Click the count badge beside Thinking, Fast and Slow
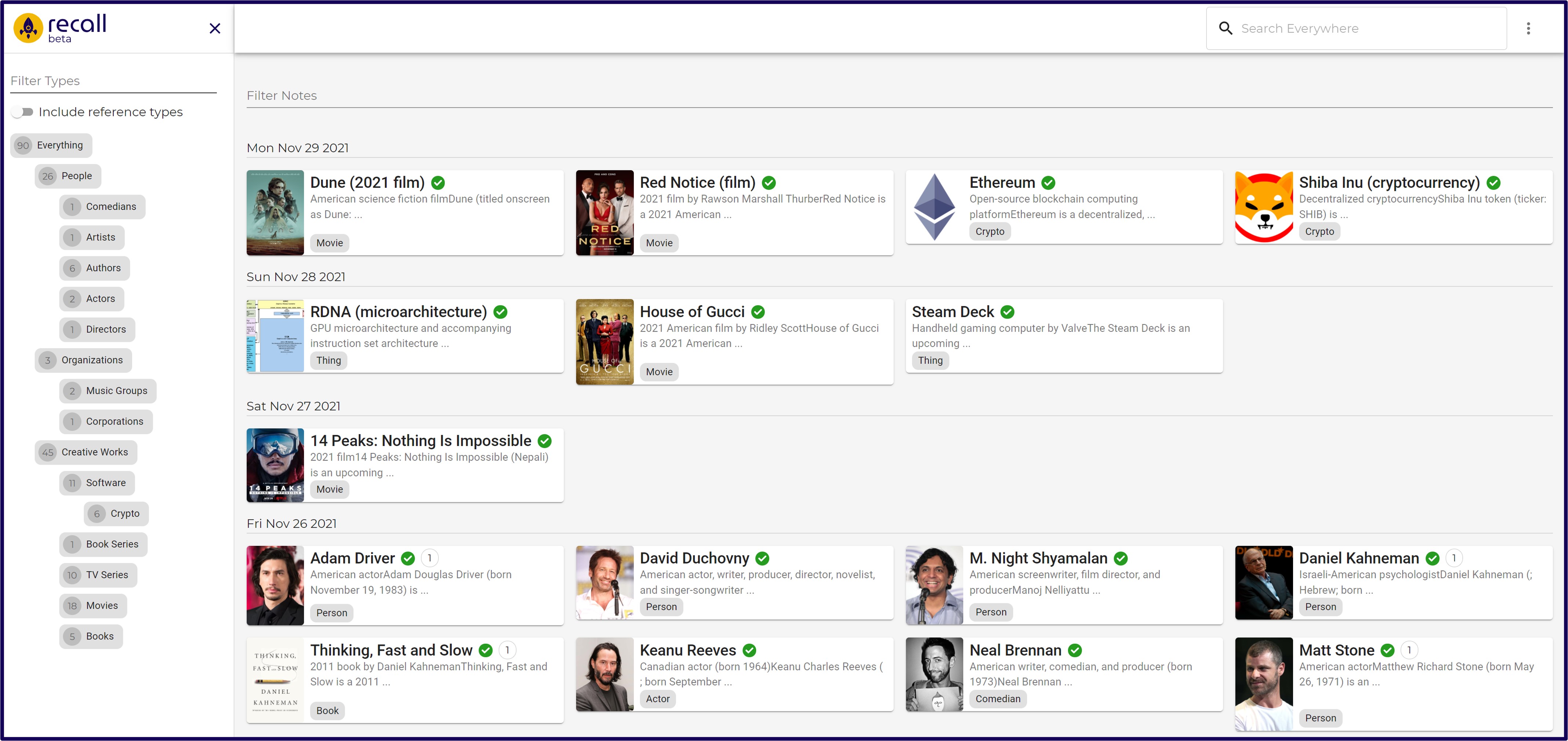This screenshot has width=1568, height=741. click(508, 650)
